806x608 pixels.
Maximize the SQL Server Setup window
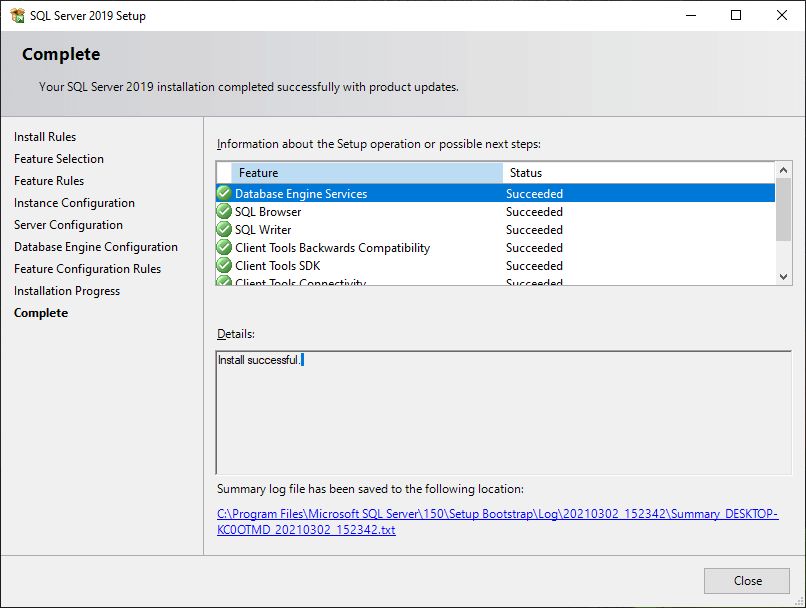[x=736, y=15]
